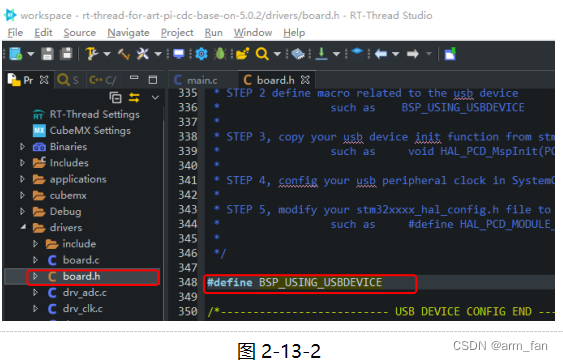Image resolution: width=563 pixels, height=361 pixels.
Task: Click the wrench-and-hammer build configuration icon
Action: 91,54
